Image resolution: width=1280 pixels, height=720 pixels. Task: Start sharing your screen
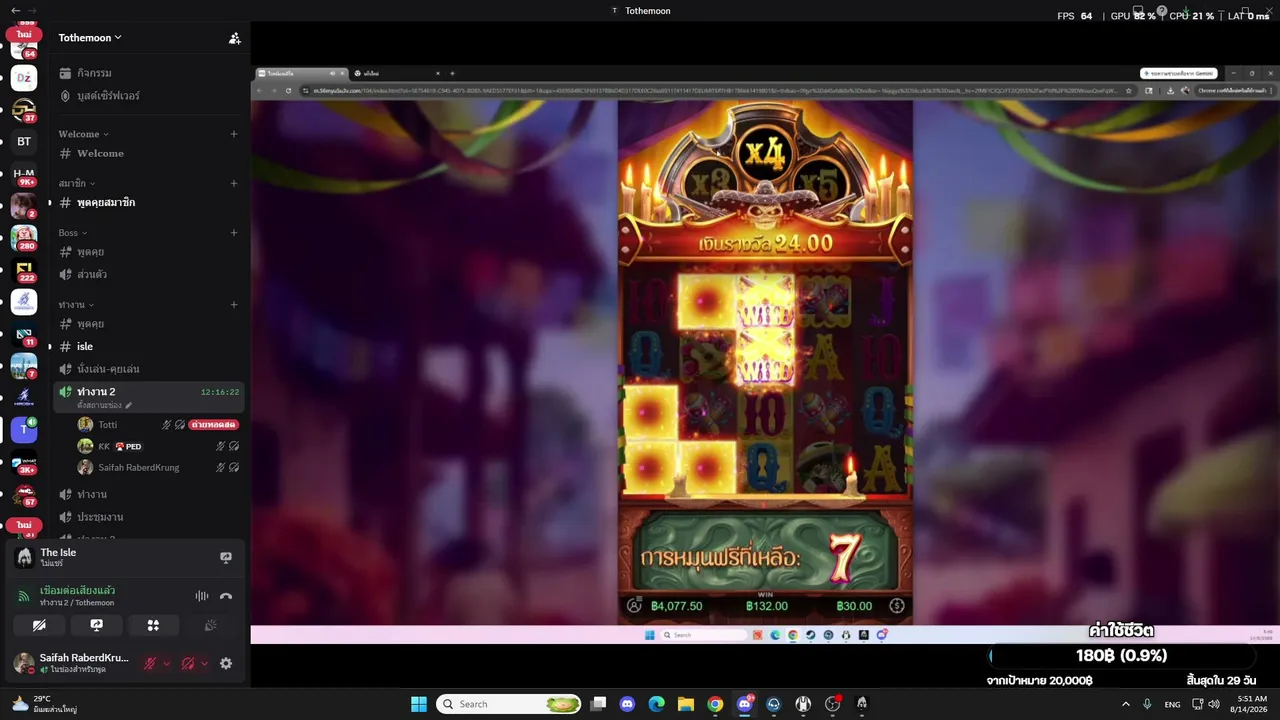point(96,625)
